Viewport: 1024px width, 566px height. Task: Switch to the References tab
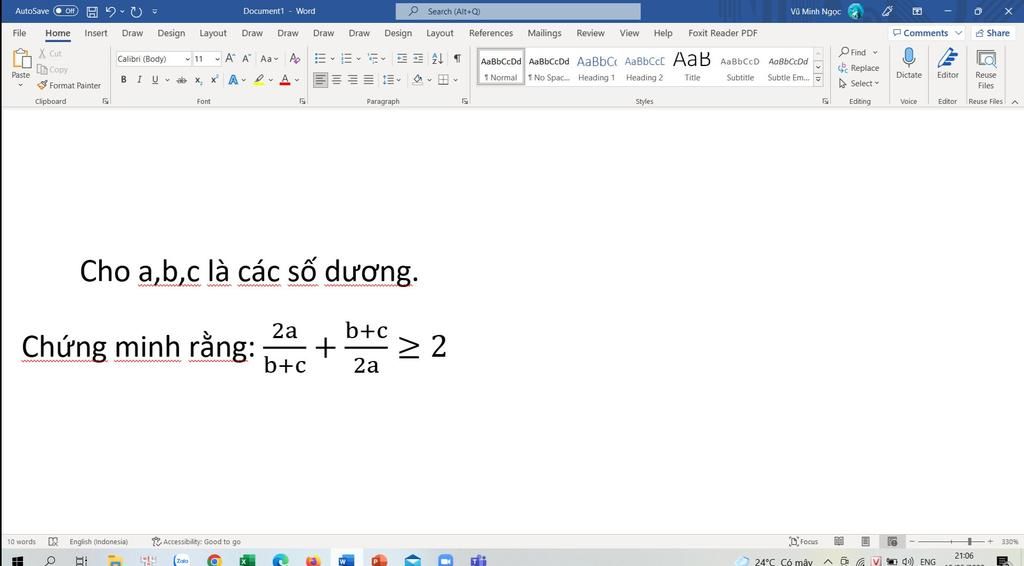pos(491,33)
